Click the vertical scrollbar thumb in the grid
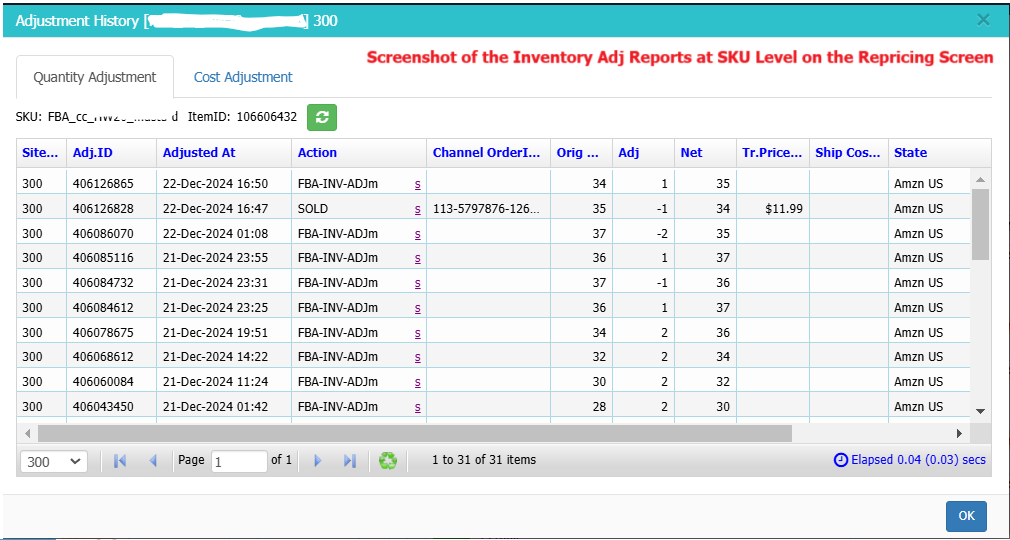 980,224
